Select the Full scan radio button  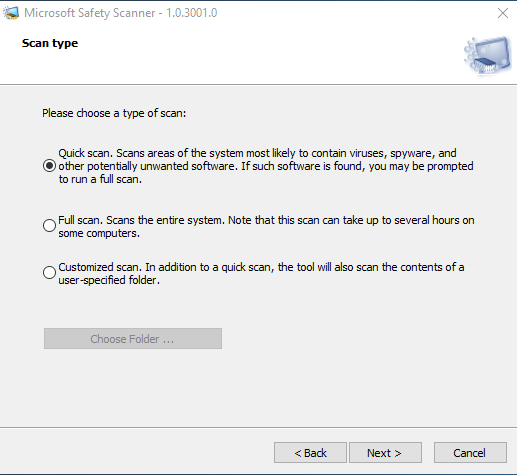coord(49,226)
